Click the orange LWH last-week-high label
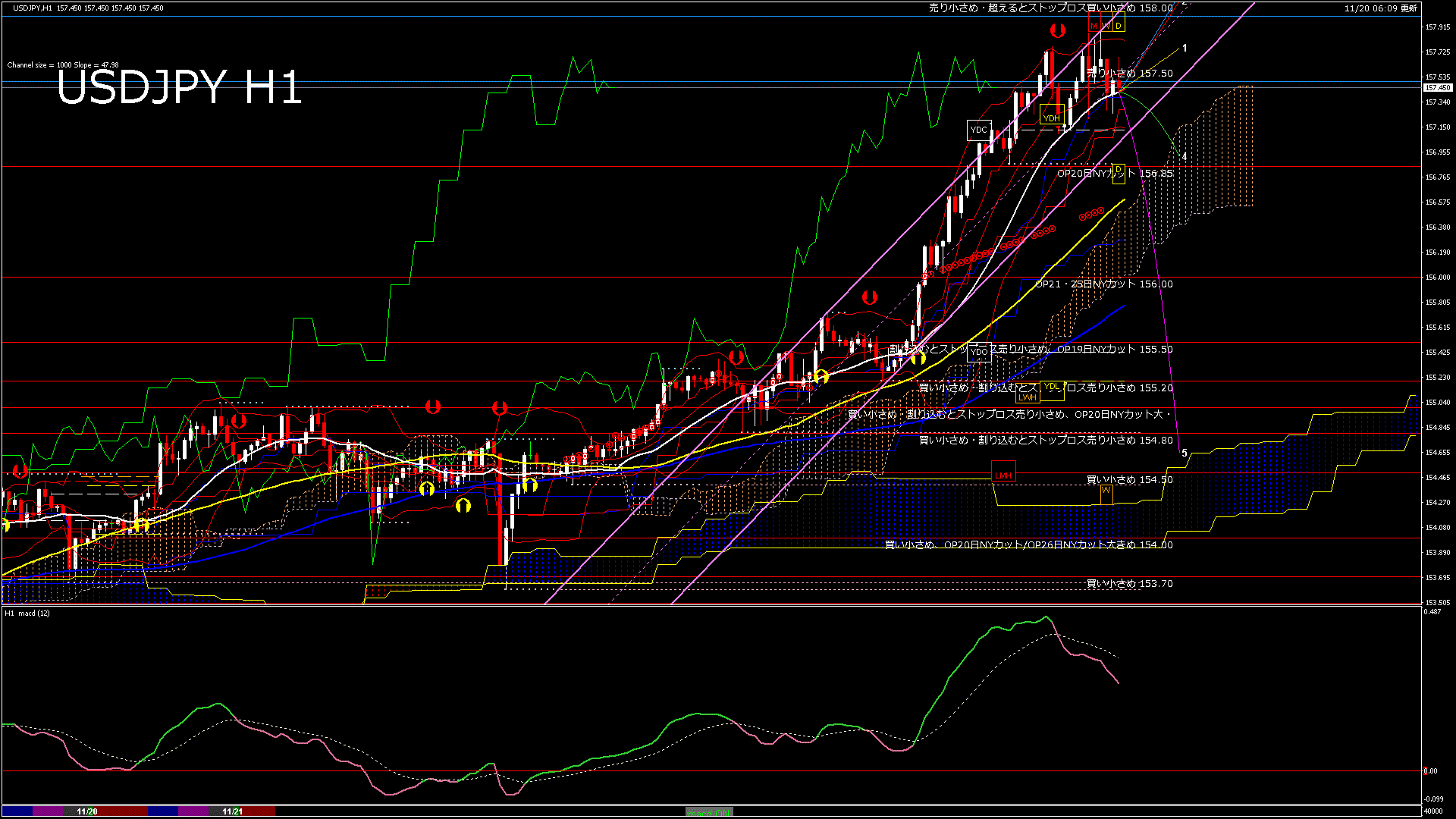Viewport: 1456px width, 819px height. pyautogui.click(x=1027, y=397)
